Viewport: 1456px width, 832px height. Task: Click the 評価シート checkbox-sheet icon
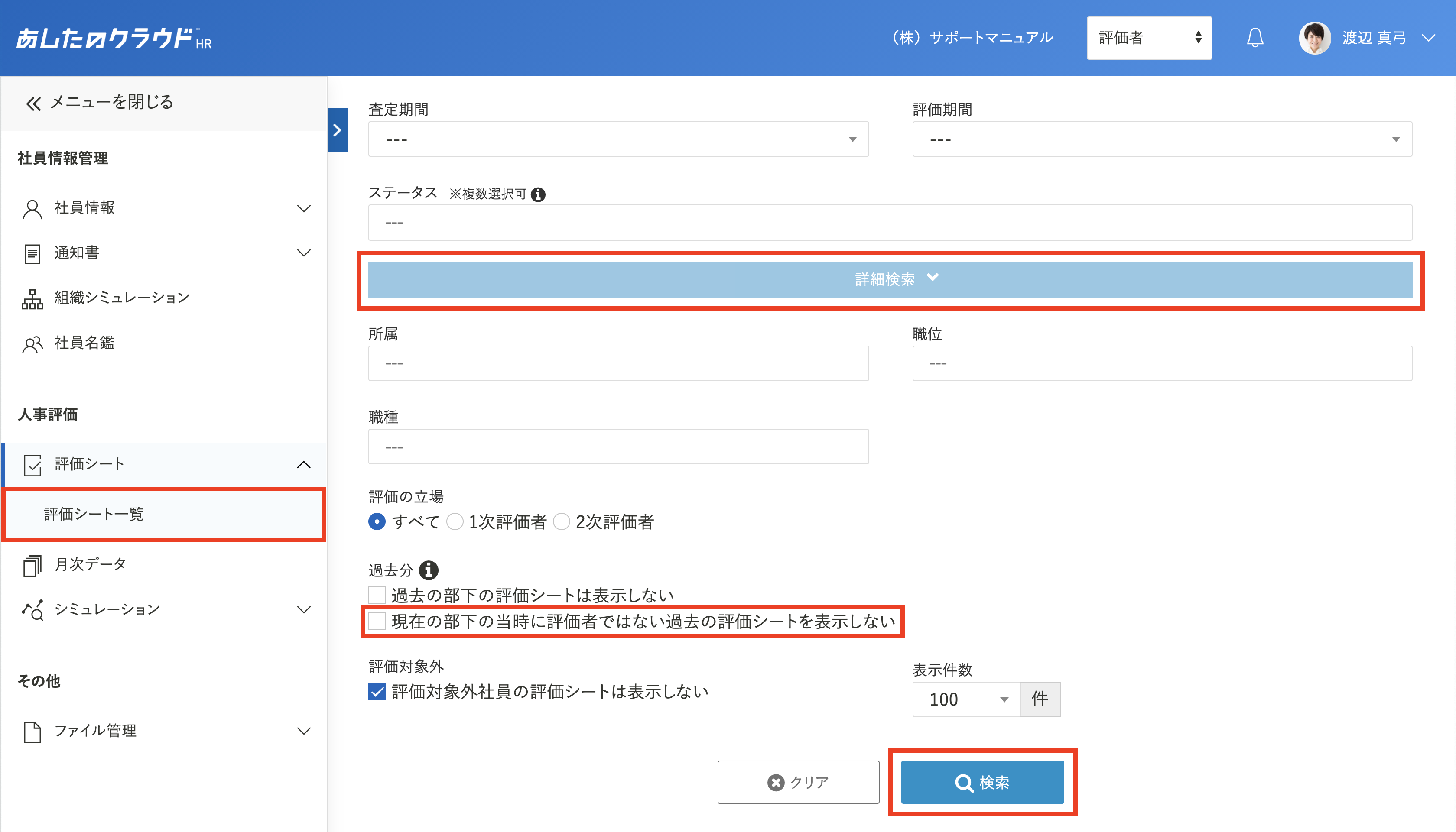pos(32,465)
